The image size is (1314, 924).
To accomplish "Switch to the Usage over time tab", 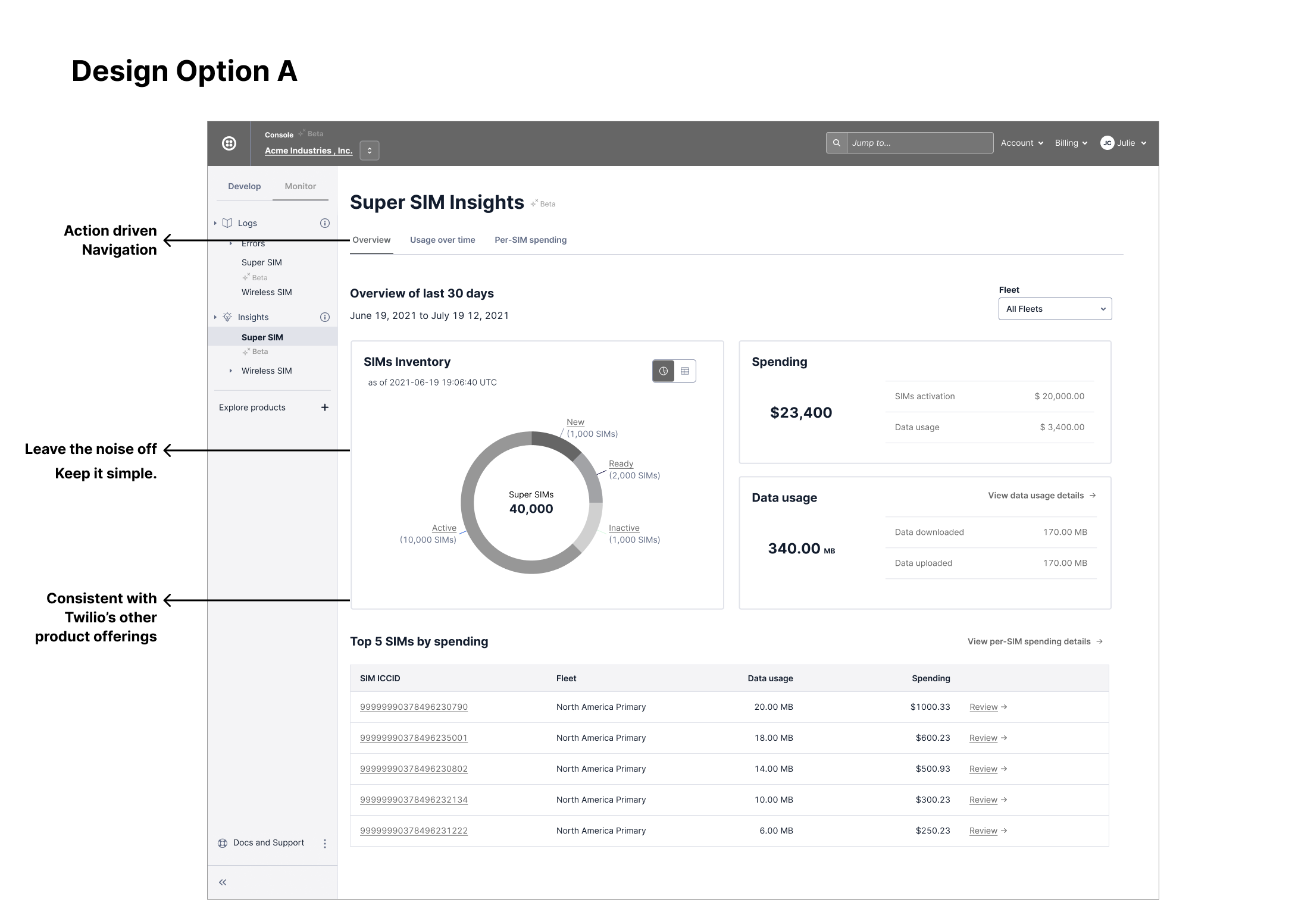I will tap(442, 240).
